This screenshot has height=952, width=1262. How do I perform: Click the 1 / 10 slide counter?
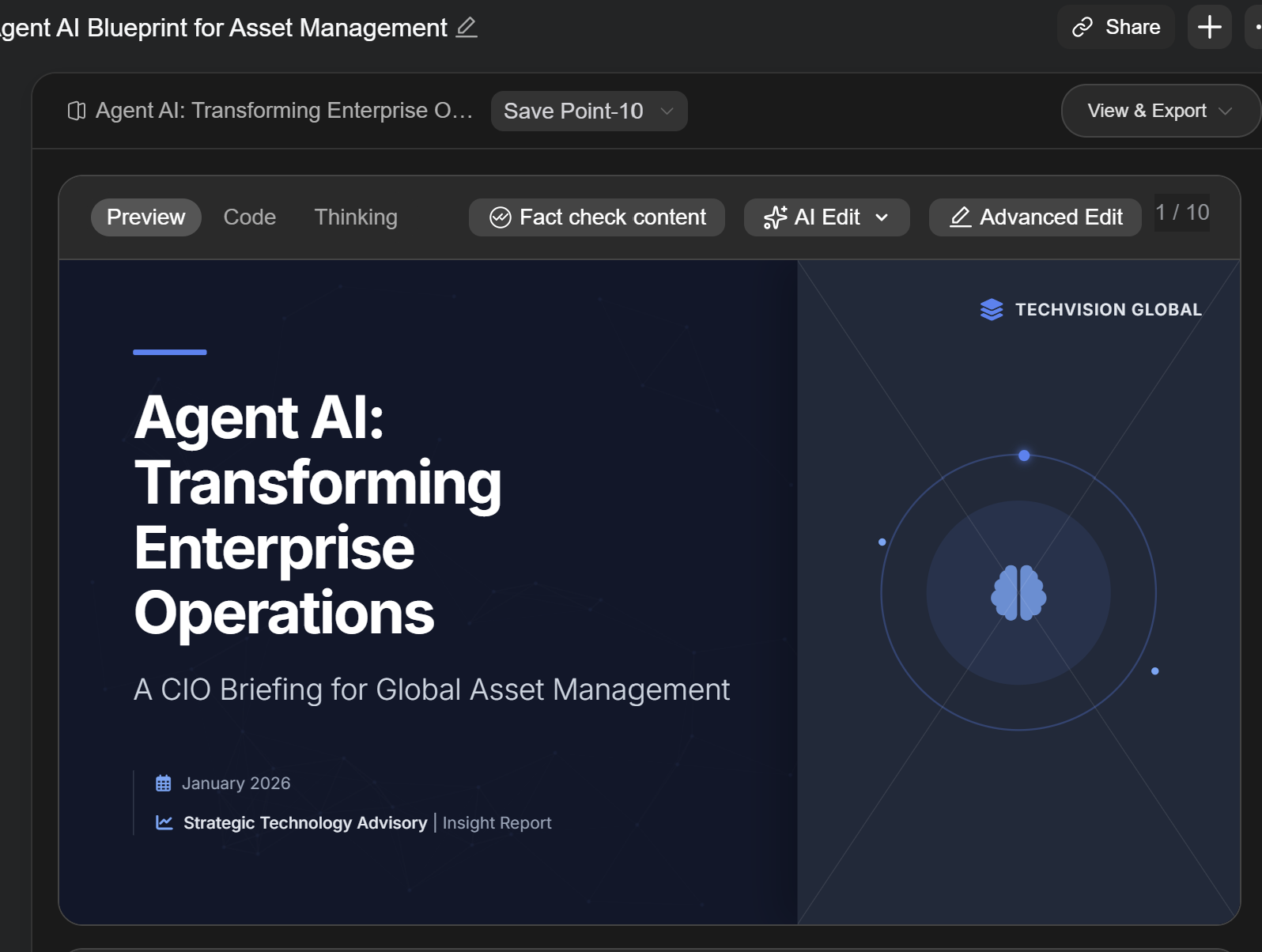[1181, 213]
